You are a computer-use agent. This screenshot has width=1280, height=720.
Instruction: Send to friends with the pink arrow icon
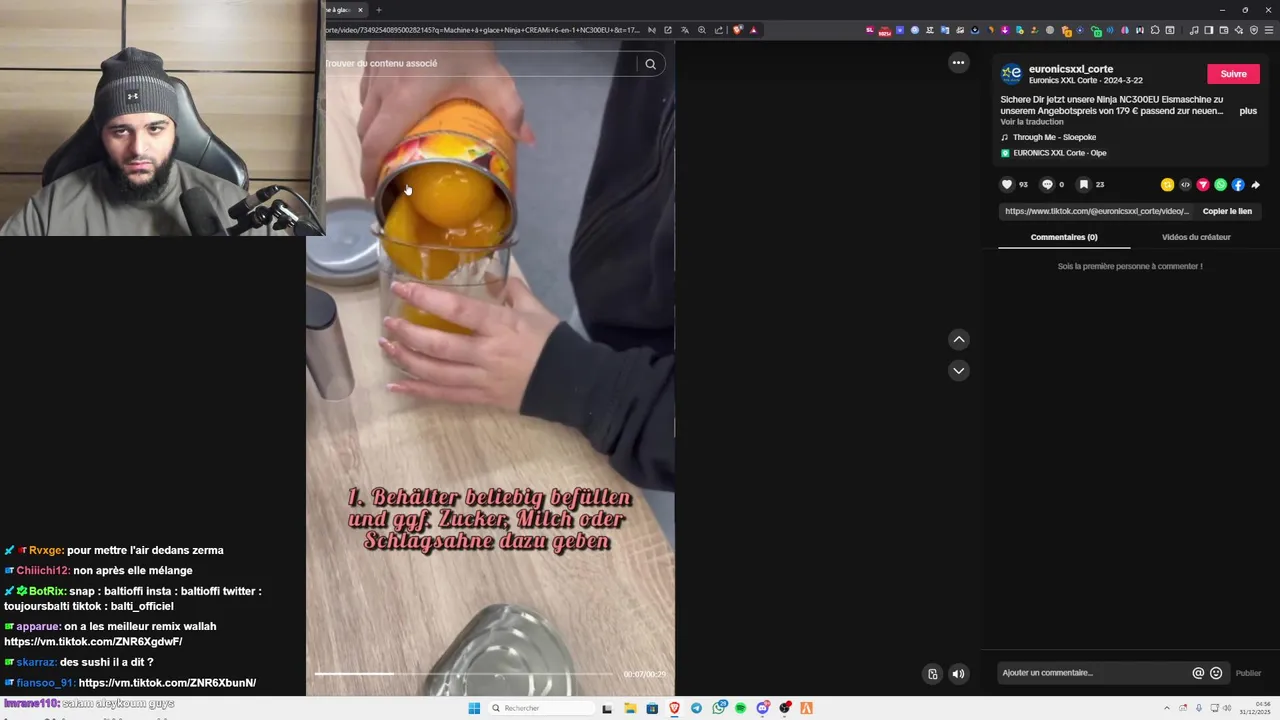click(x=1203, y=185)
